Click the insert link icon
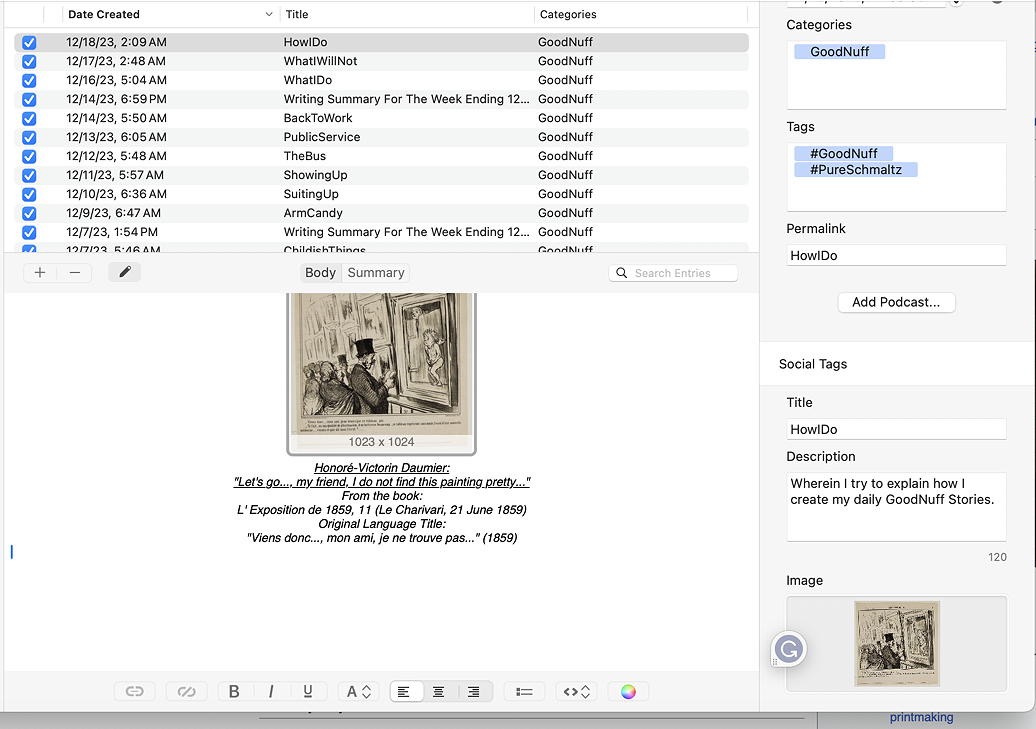The width and height of the screenshot is (1036, 729). pyautogui.click(x=135, y=691)
